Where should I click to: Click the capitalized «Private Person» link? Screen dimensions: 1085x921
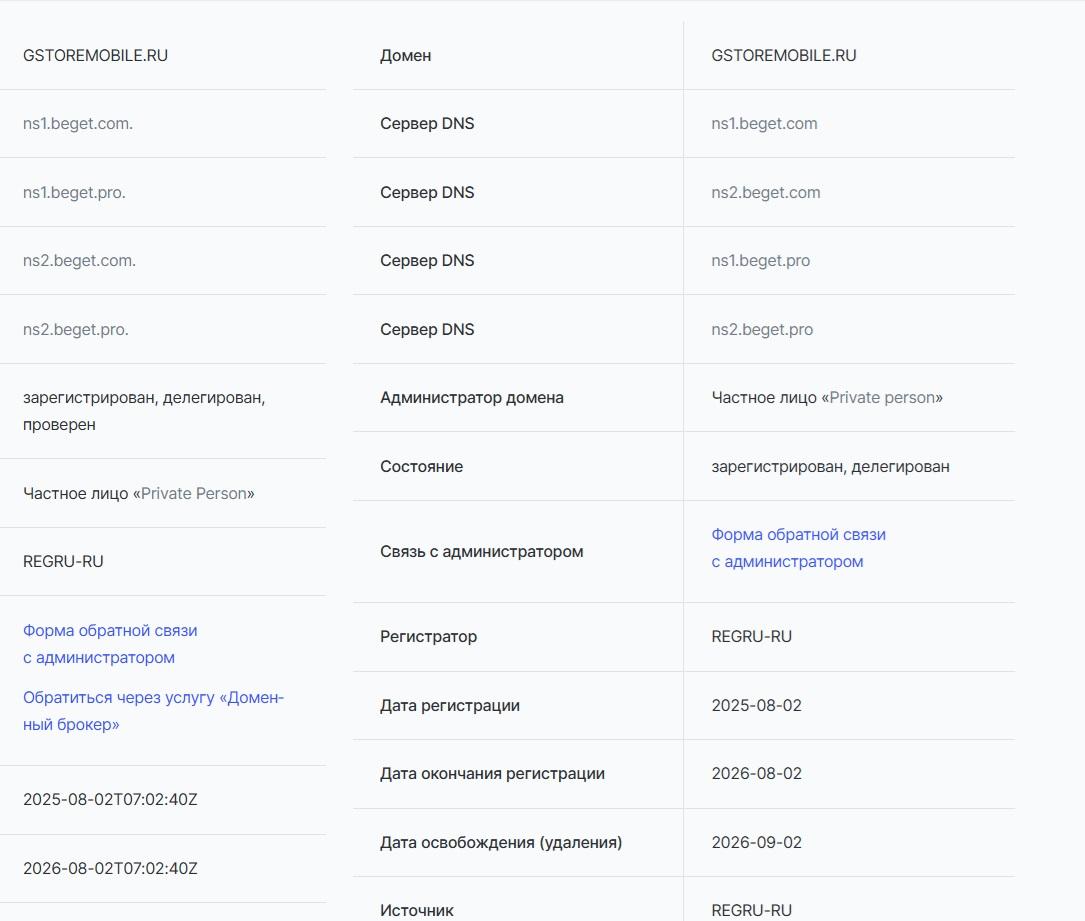coord(194,494)
